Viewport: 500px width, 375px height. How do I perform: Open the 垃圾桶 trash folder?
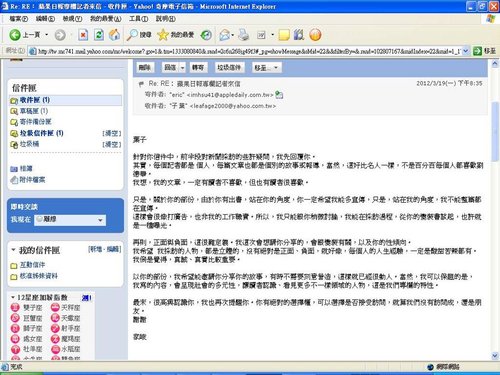tap(29, 144)
